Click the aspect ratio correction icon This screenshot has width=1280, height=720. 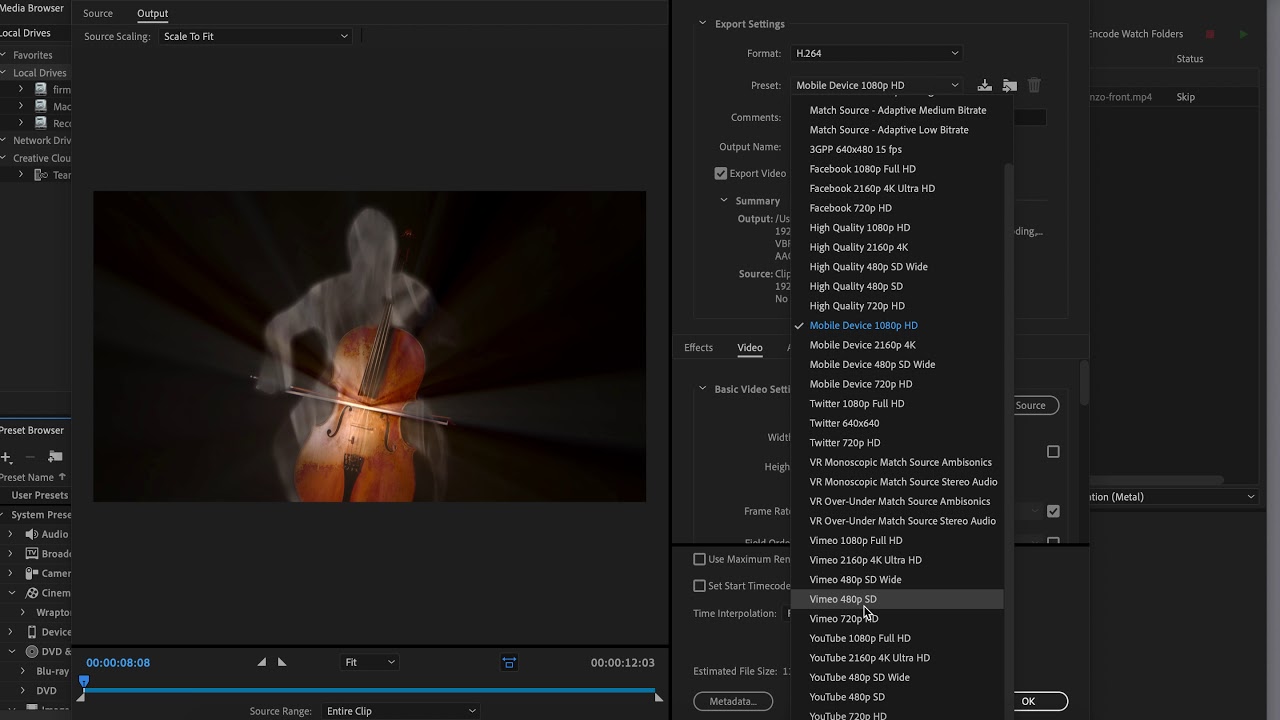pyautogui.click(x=509, y=662)
